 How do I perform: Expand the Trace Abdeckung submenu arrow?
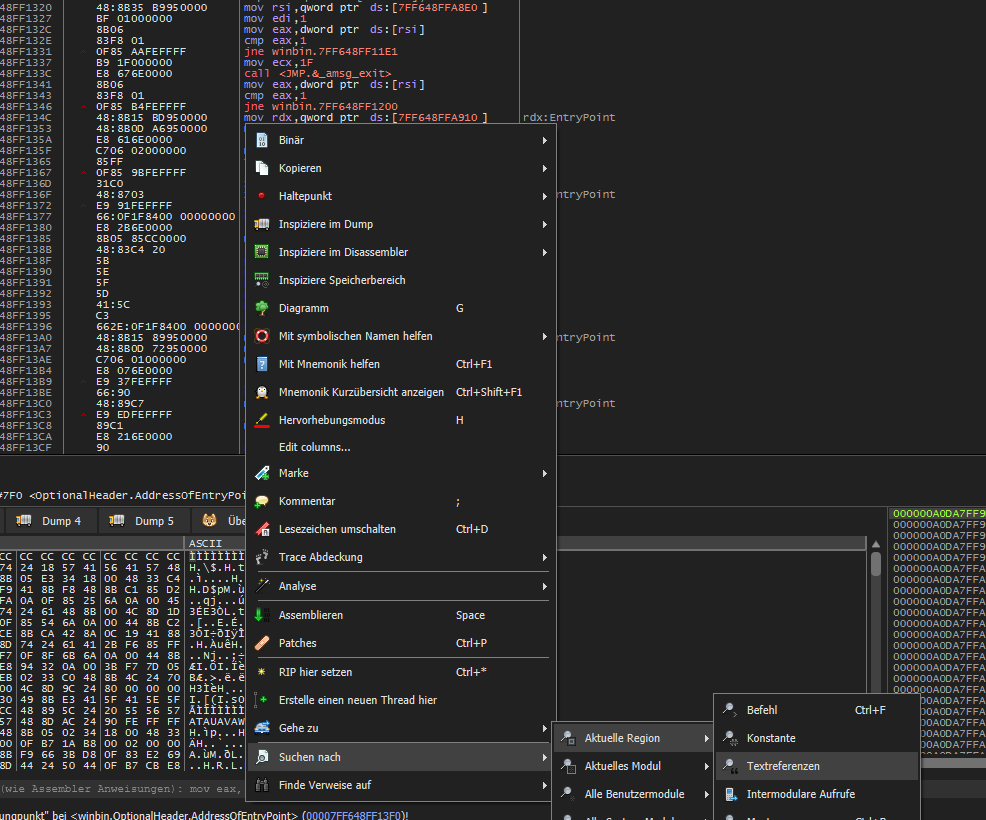[545, 557]
